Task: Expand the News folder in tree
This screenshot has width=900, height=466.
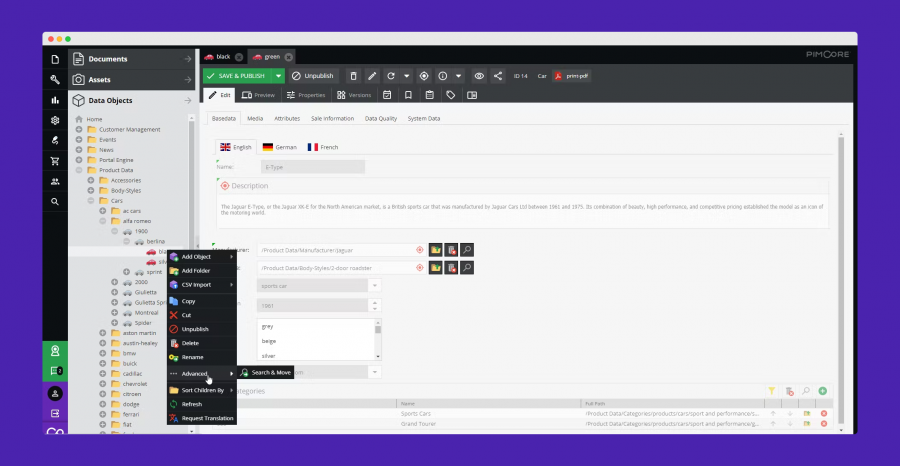Action: point(79,150)
